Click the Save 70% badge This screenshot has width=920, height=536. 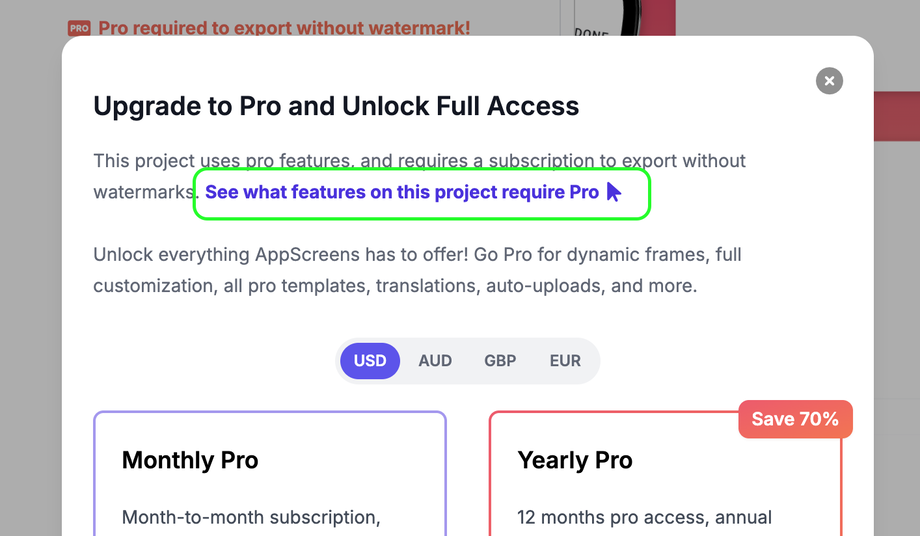tap(795, 419)
